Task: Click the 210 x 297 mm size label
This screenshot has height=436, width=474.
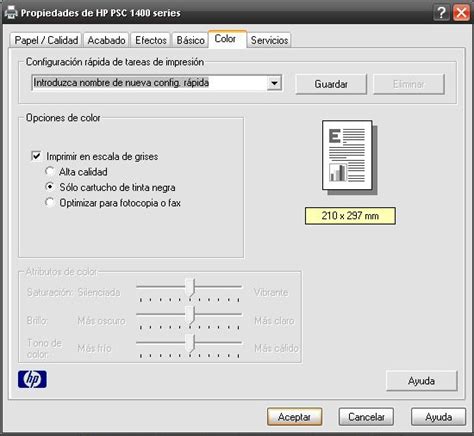Action: pos(350,216)
